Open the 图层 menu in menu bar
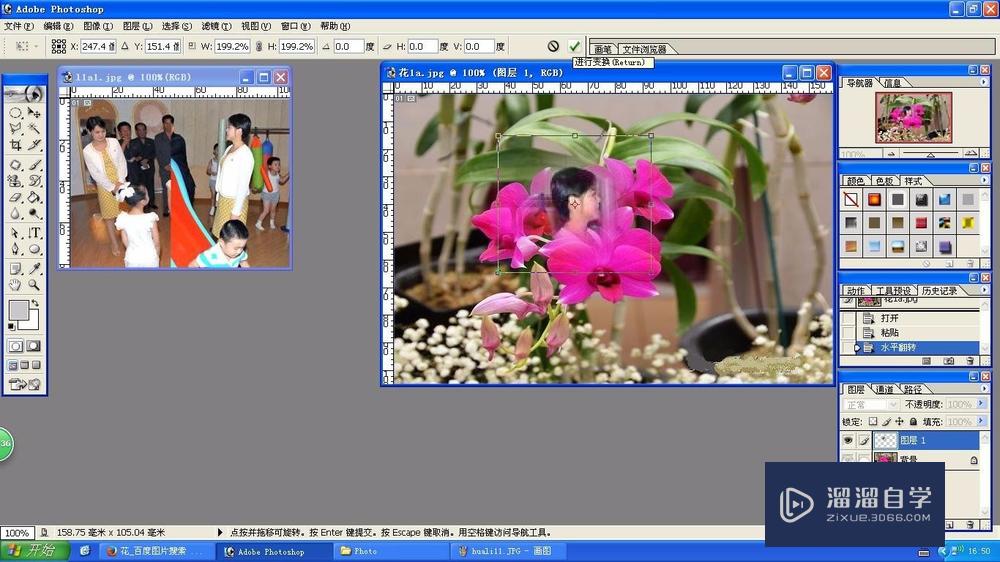 coord(137,26)
